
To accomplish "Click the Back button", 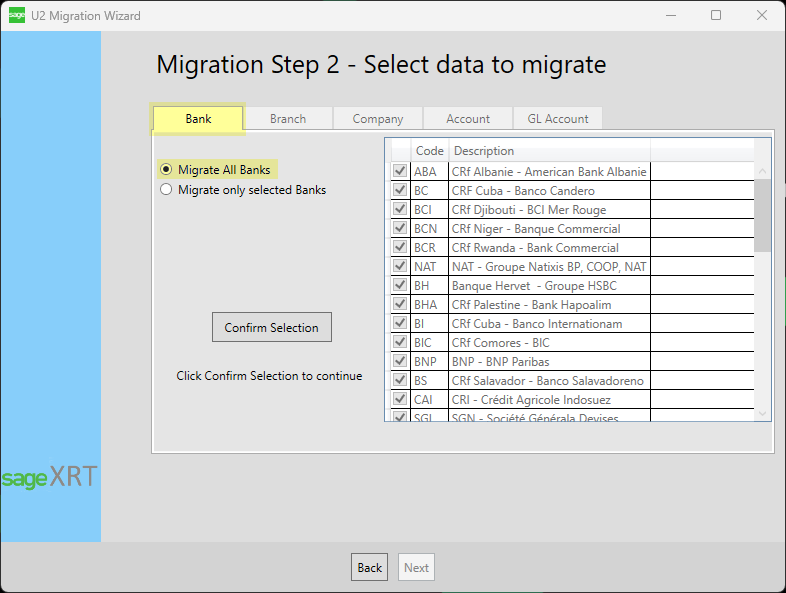I will point(370,567).
